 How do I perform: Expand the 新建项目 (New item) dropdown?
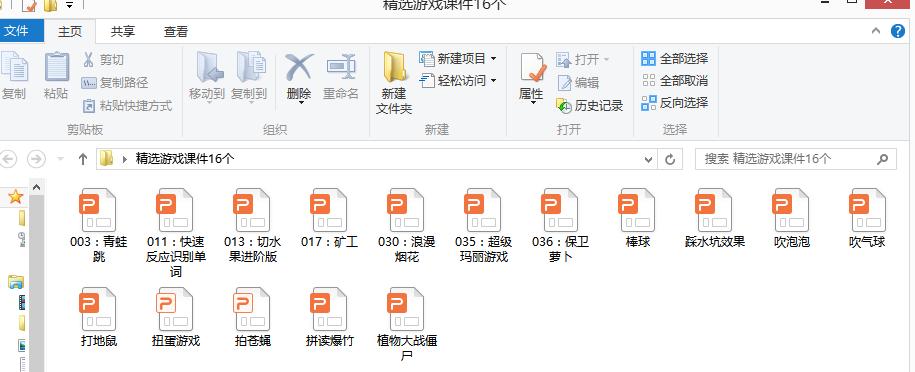pyautogui.click(x=494, y=59)
